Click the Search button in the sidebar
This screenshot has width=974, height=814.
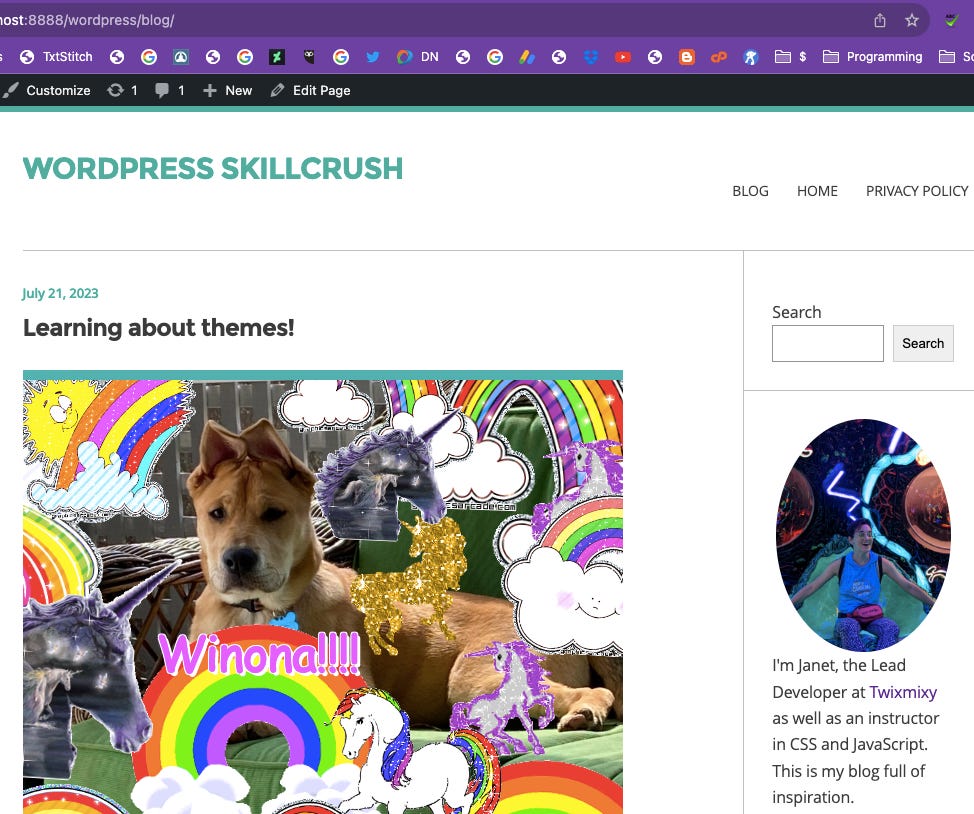923,344
